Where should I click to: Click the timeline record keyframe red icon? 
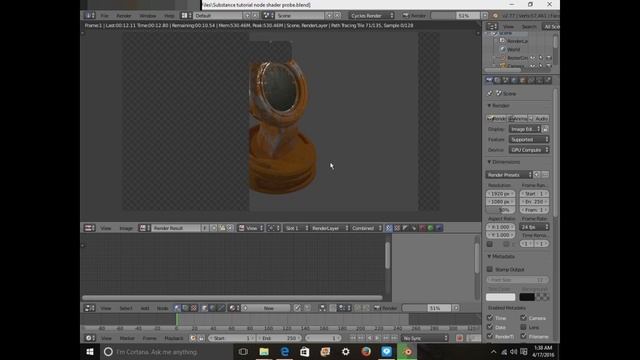click(459, 338)
